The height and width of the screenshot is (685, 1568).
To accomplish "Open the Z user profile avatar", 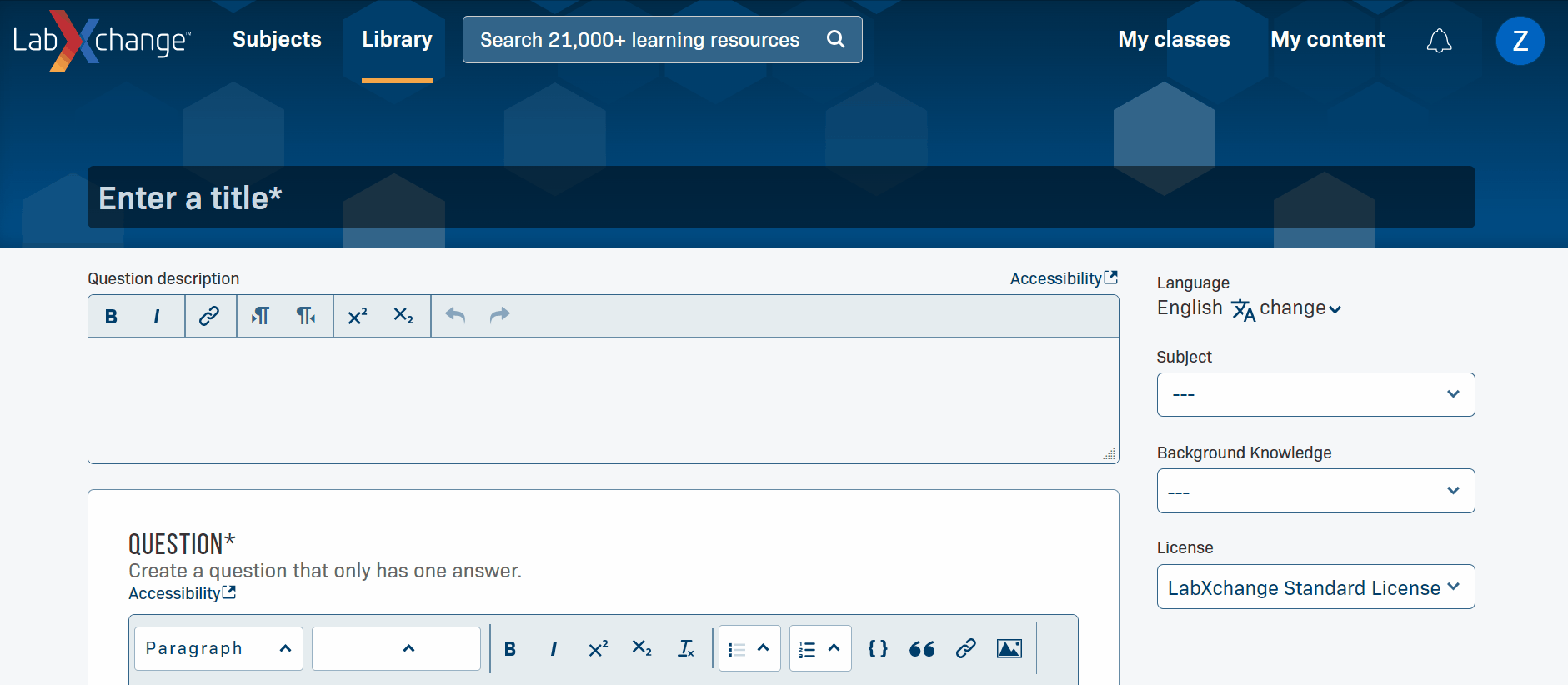I will pos(1520,41).
